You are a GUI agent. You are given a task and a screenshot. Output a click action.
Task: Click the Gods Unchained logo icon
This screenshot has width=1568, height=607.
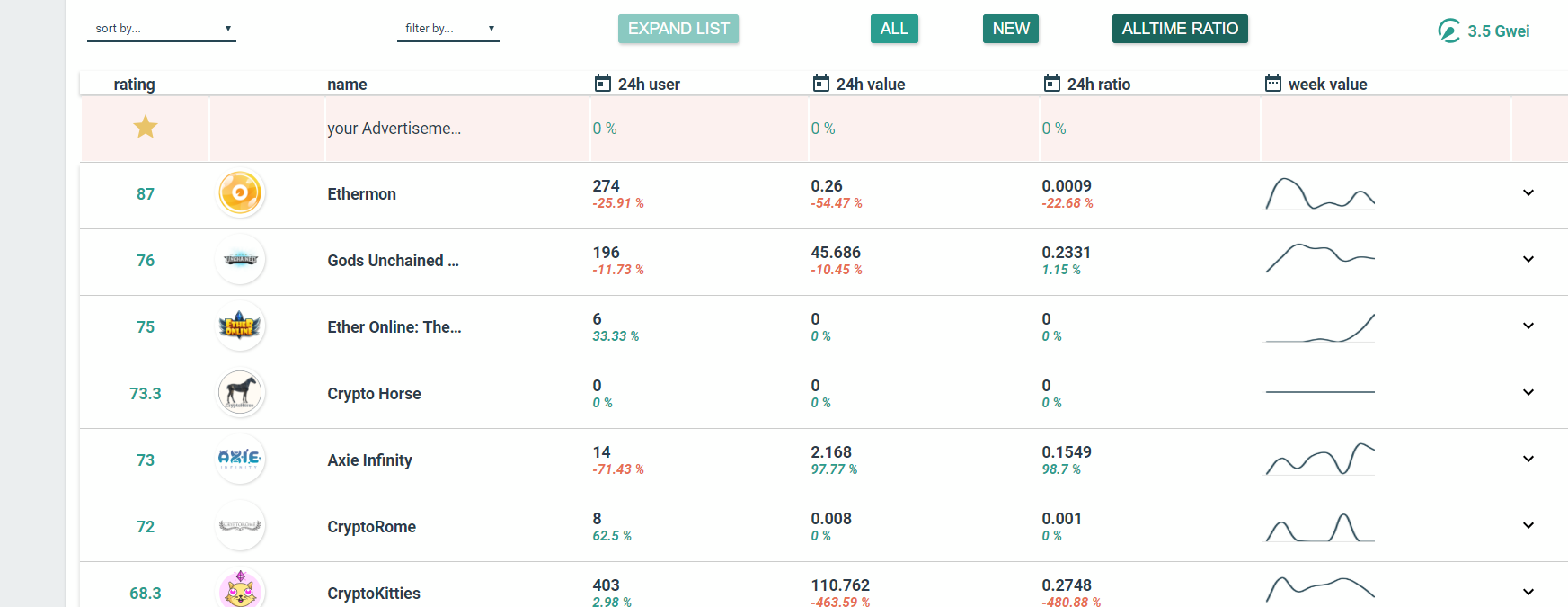point(241,260)
